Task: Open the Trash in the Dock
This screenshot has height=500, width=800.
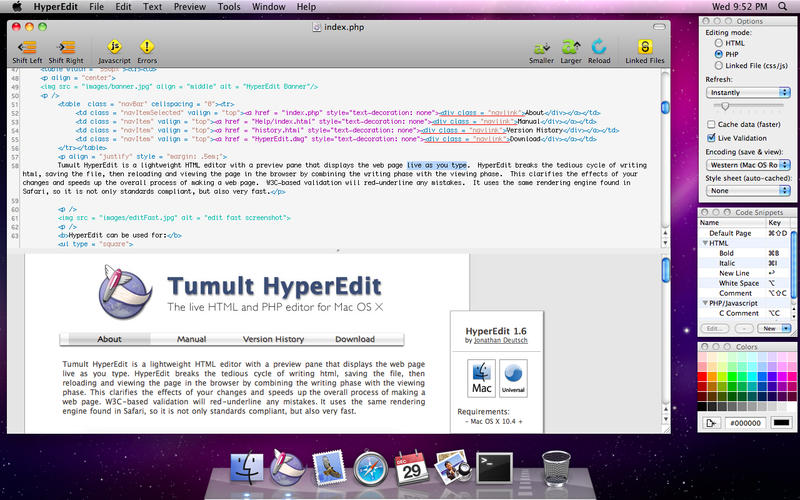Action: click(x=556, y=468)
